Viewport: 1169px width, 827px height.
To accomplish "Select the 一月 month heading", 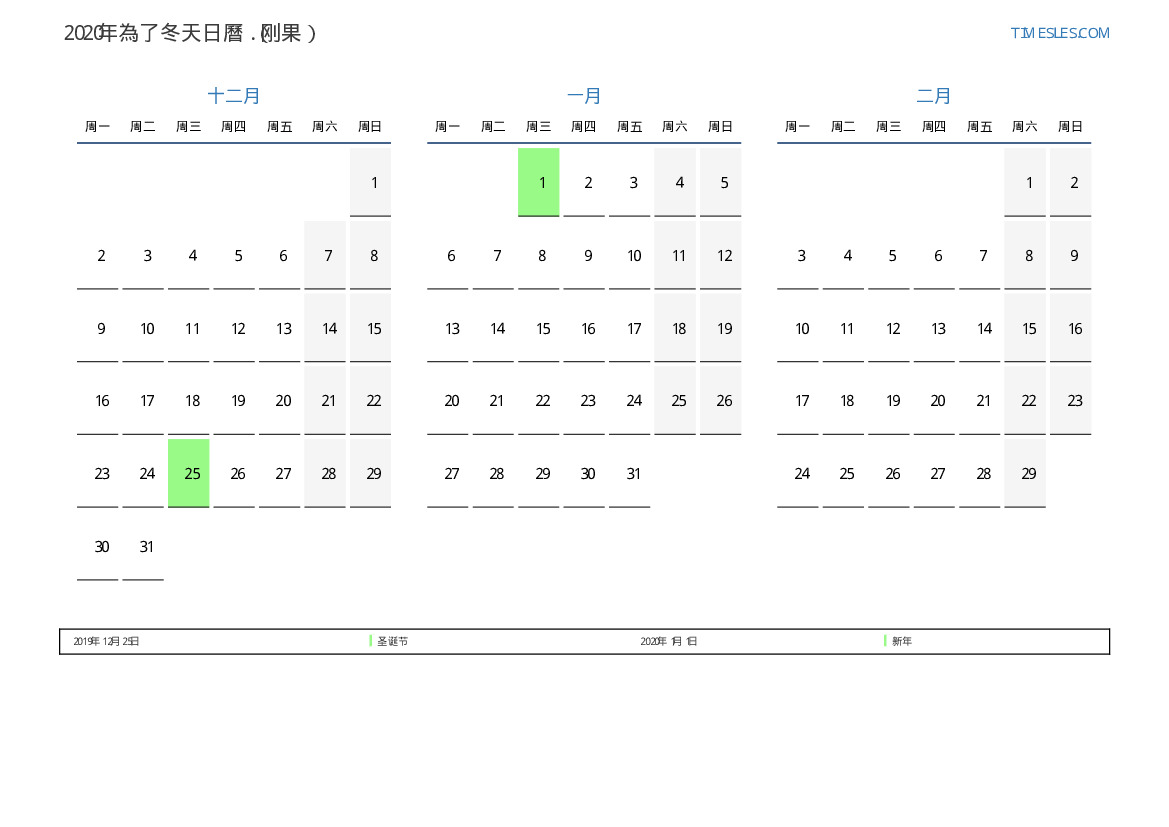I will pyautogui.click(x=584, y=96).
